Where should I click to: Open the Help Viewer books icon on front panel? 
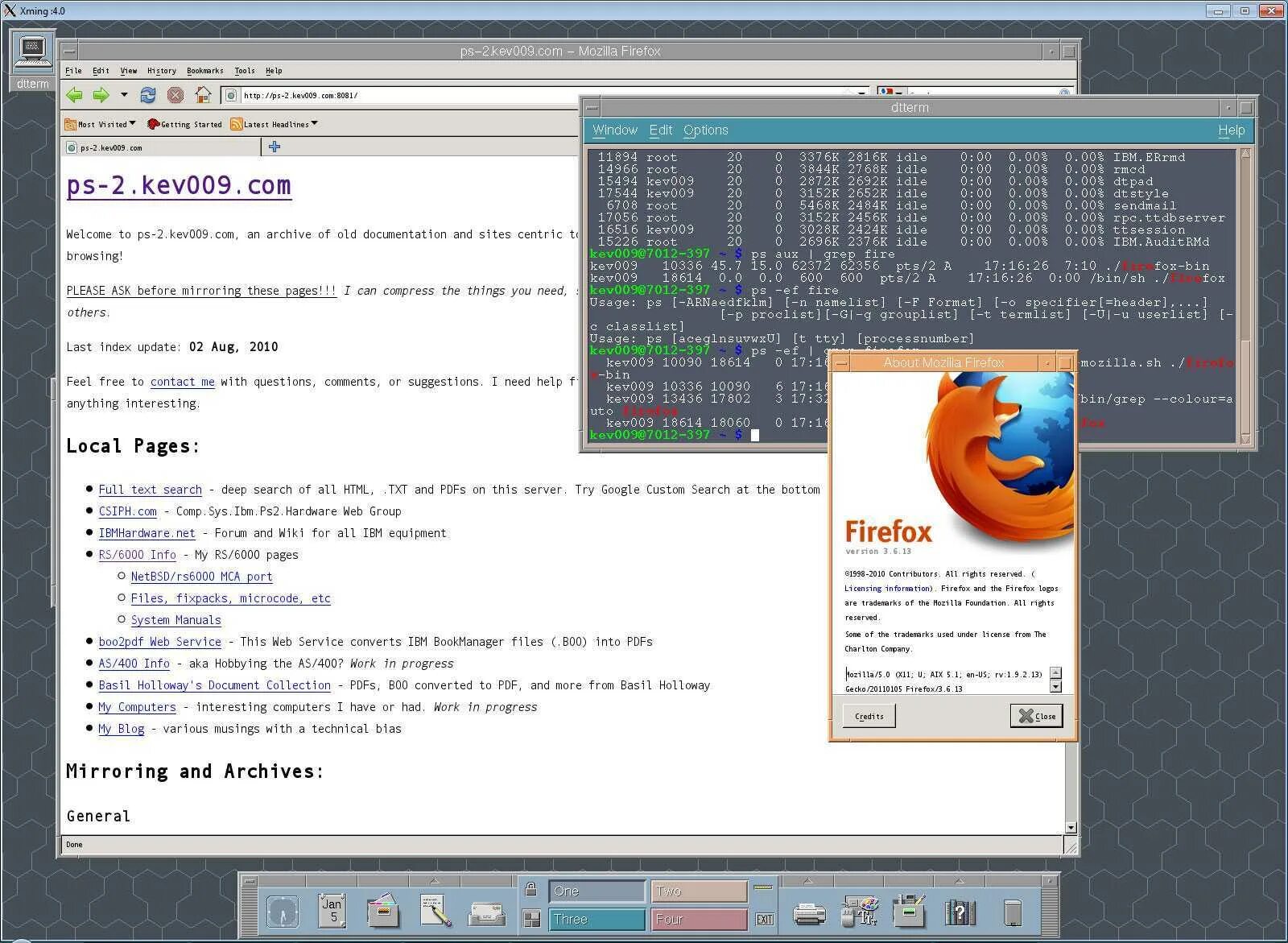coord(960,912)
